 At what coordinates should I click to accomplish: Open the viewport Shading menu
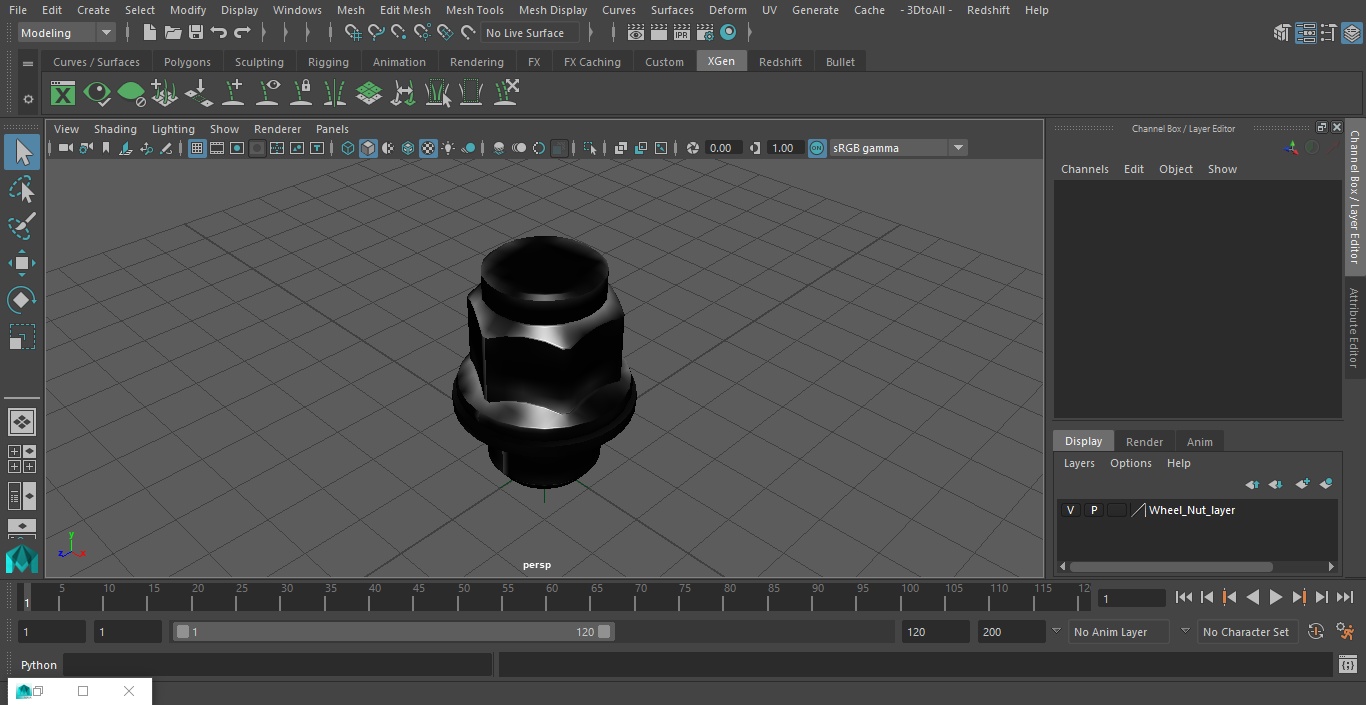pyautogui.click(x=115, y=129)
